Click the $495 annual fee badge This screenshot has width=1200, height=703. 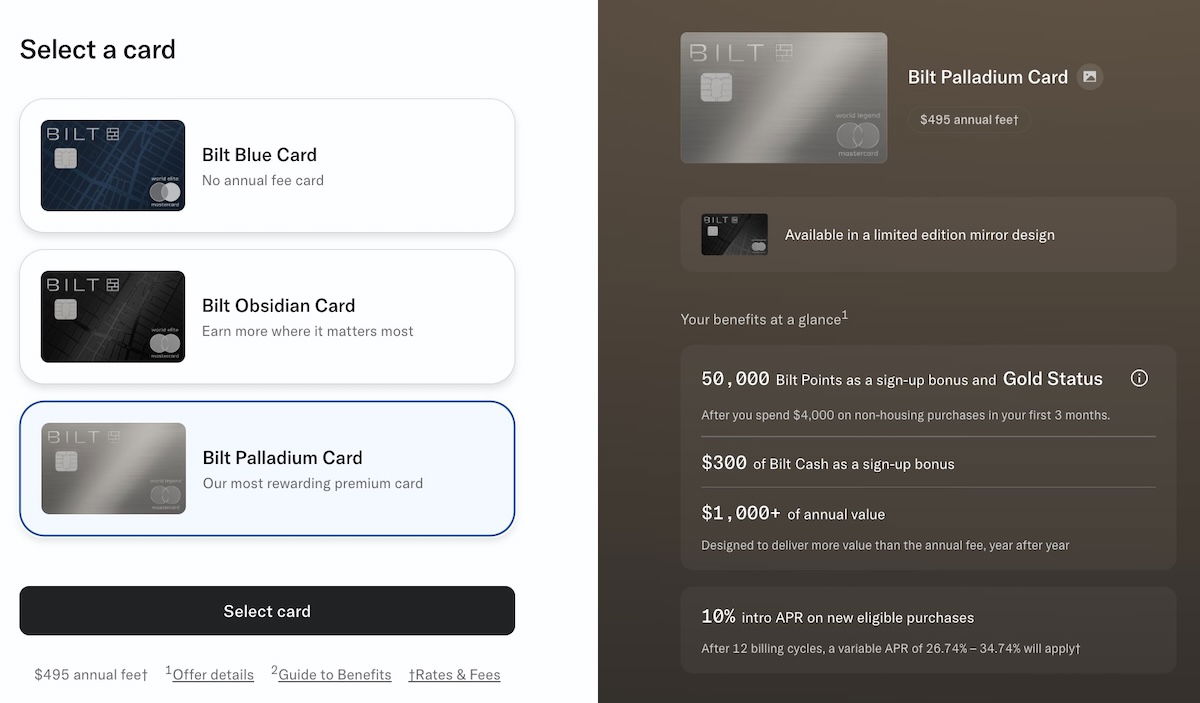968,120
